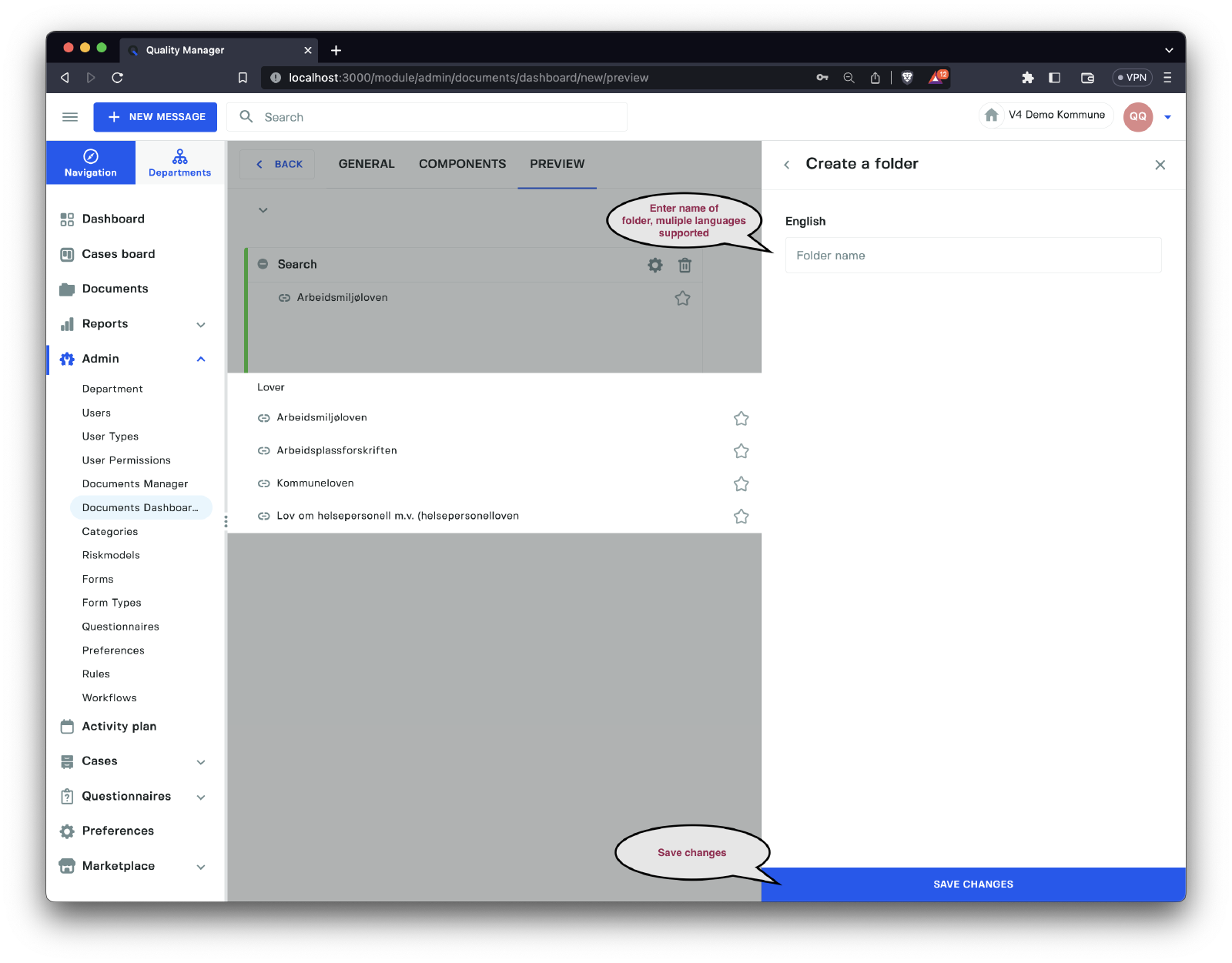The image size is (1232, 963).
Task: Delete the Search component with trash icon
Action: pyautogui.click(x=685, y=265)
